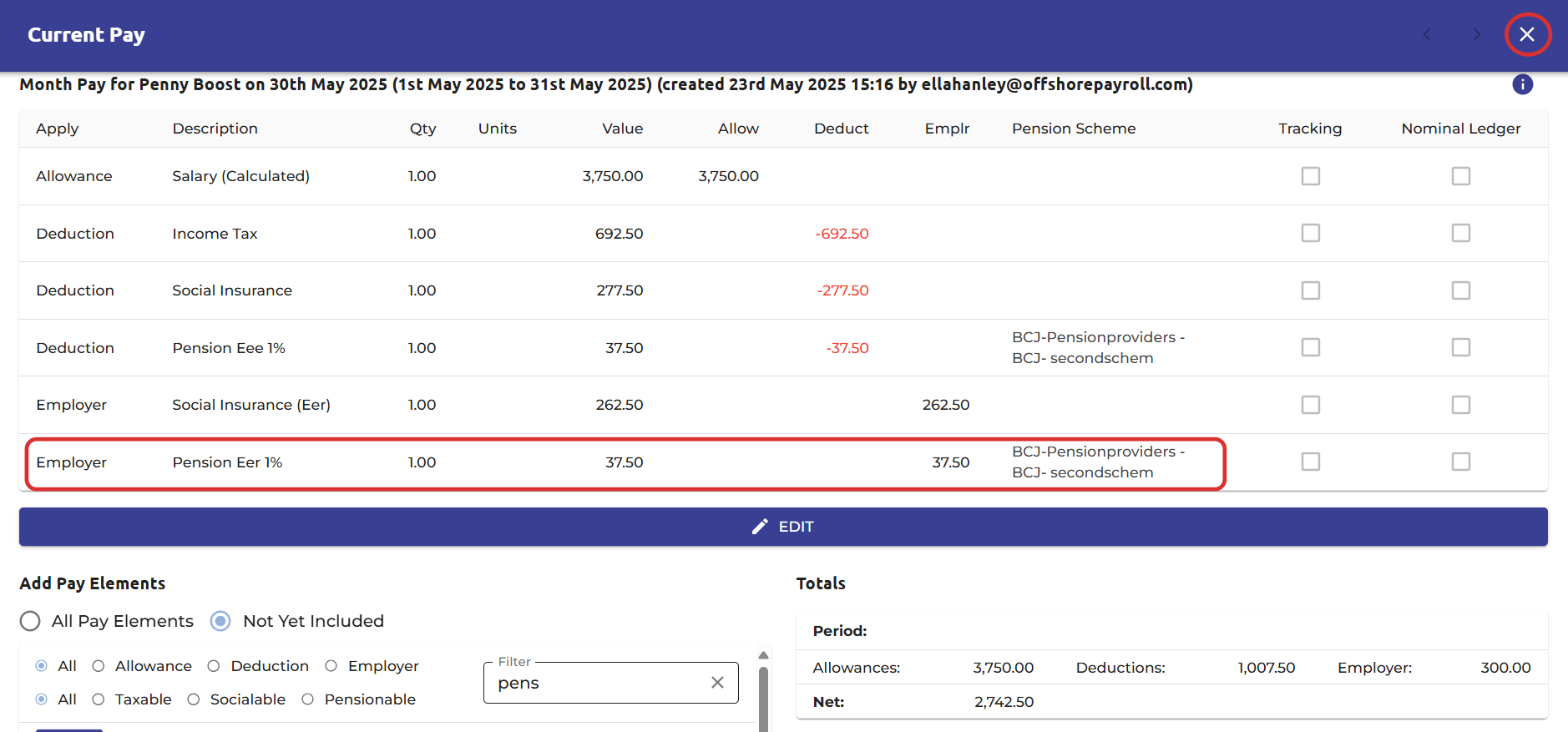
Task: Toggle Tracking for Pension Eee 1% row
Action: coord(1311,347)
